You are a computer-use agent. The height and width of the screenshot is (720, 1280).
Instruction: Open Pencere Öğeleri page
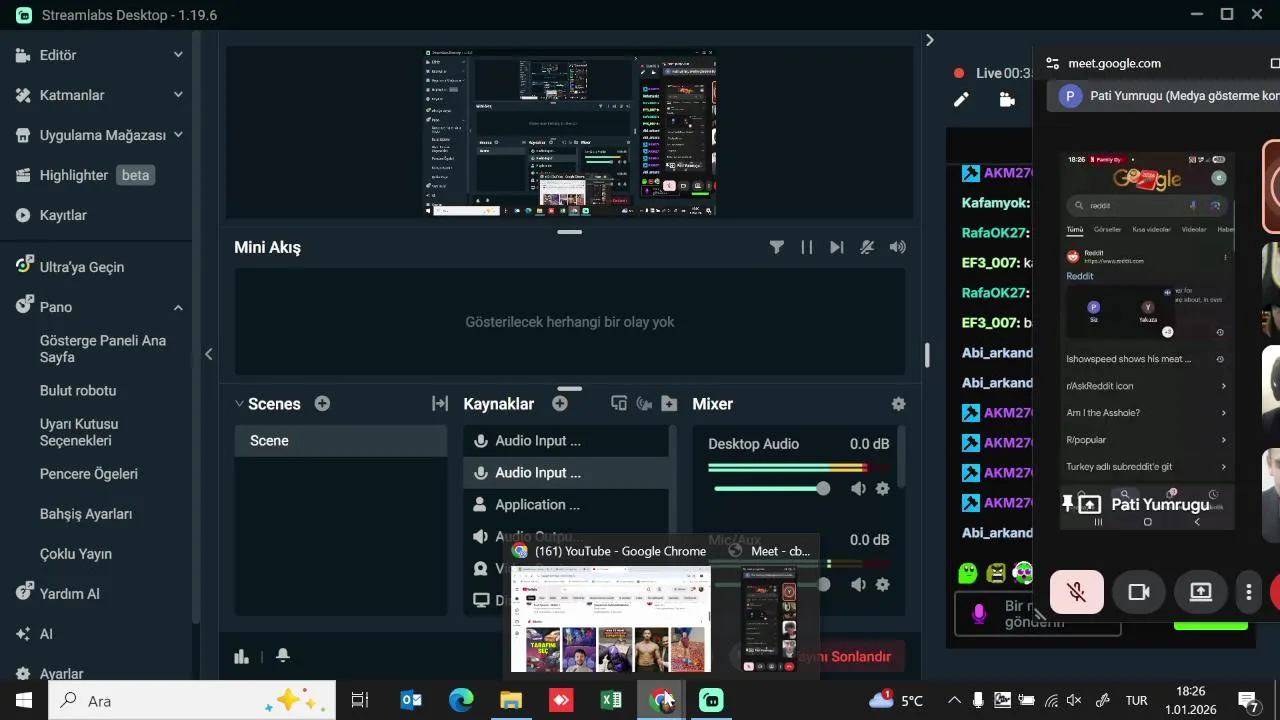pyautogui.click(x=89, y=474)
